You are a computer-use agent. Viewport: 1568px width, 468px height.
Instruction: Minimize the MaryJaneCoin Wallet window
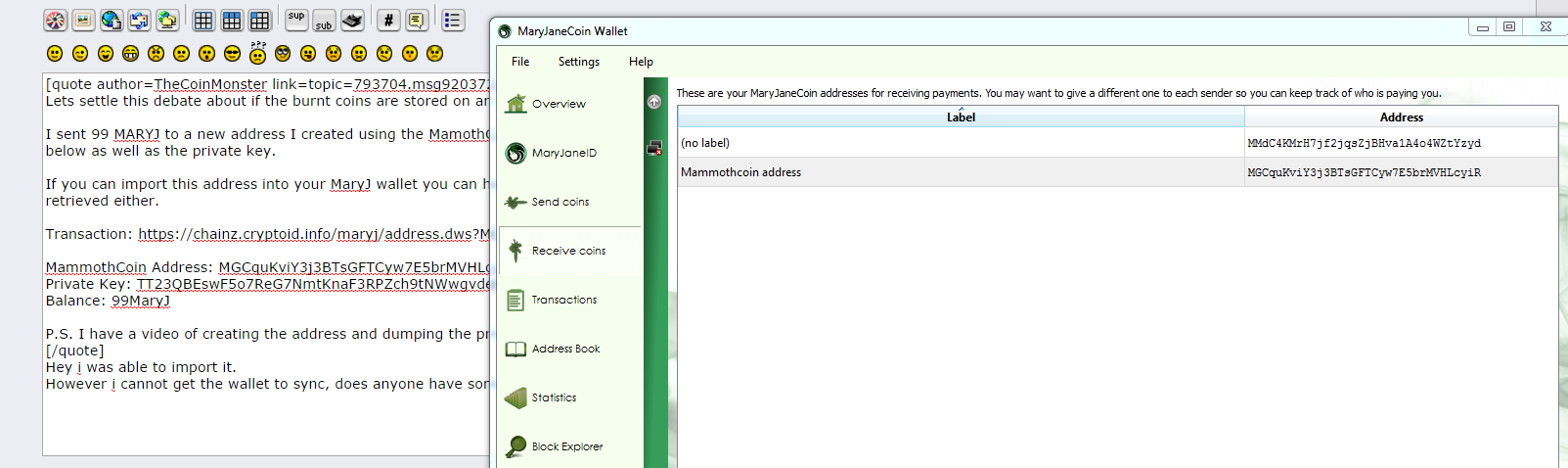tap(1483, 27)
